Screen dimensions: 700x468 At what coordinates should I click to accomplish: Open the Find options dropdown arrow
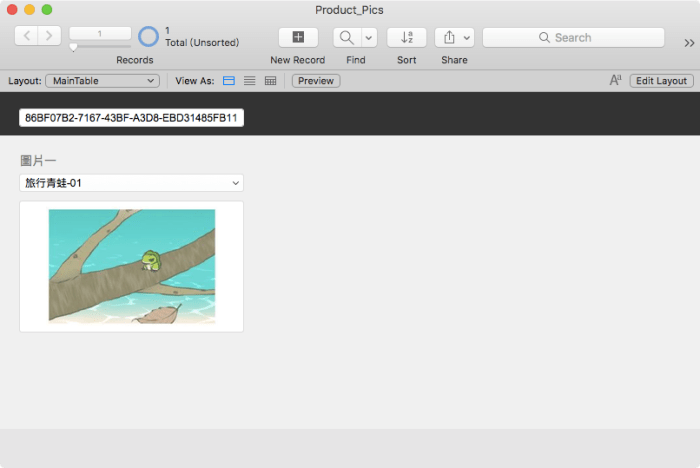click(x=369, y=37)
